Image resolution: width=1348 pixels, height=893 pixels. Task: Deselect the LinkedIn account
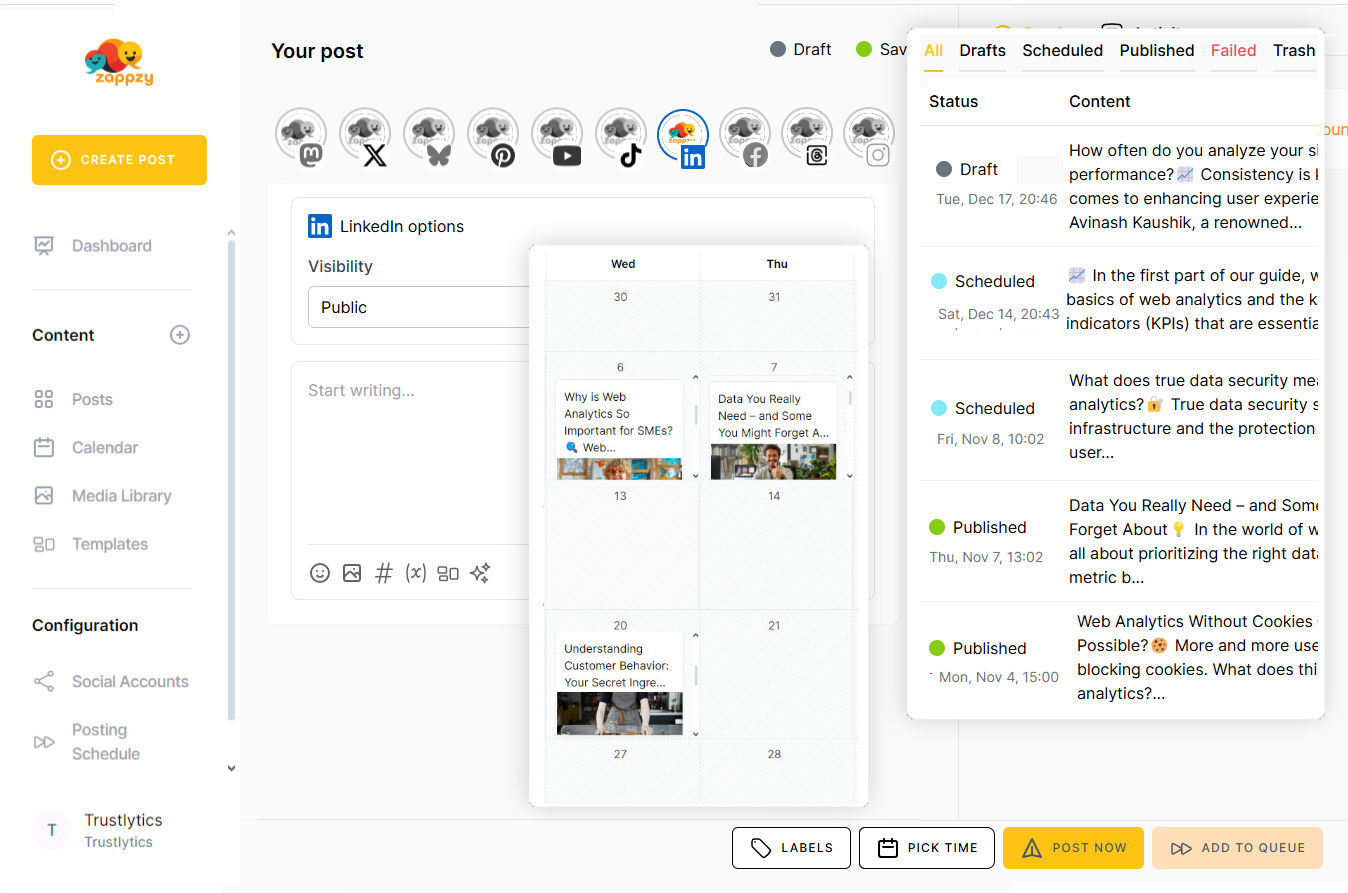click(684, 137)
